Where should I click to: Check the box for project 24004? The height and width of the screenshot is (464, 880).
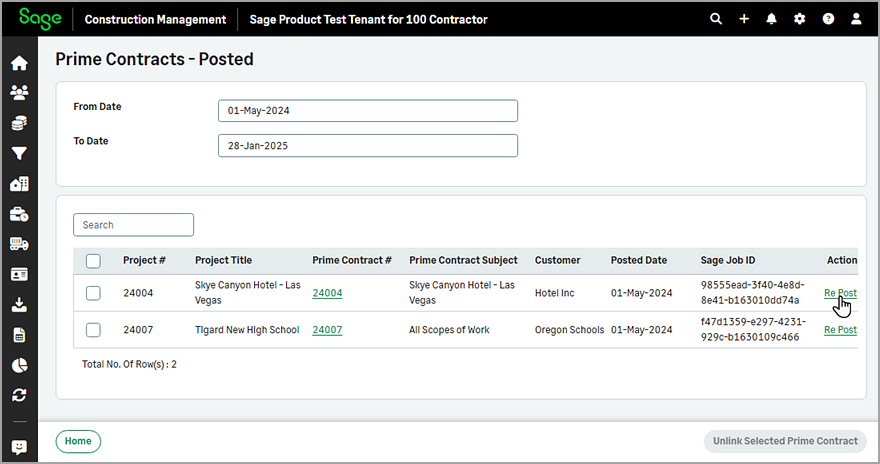pos(93,293)
